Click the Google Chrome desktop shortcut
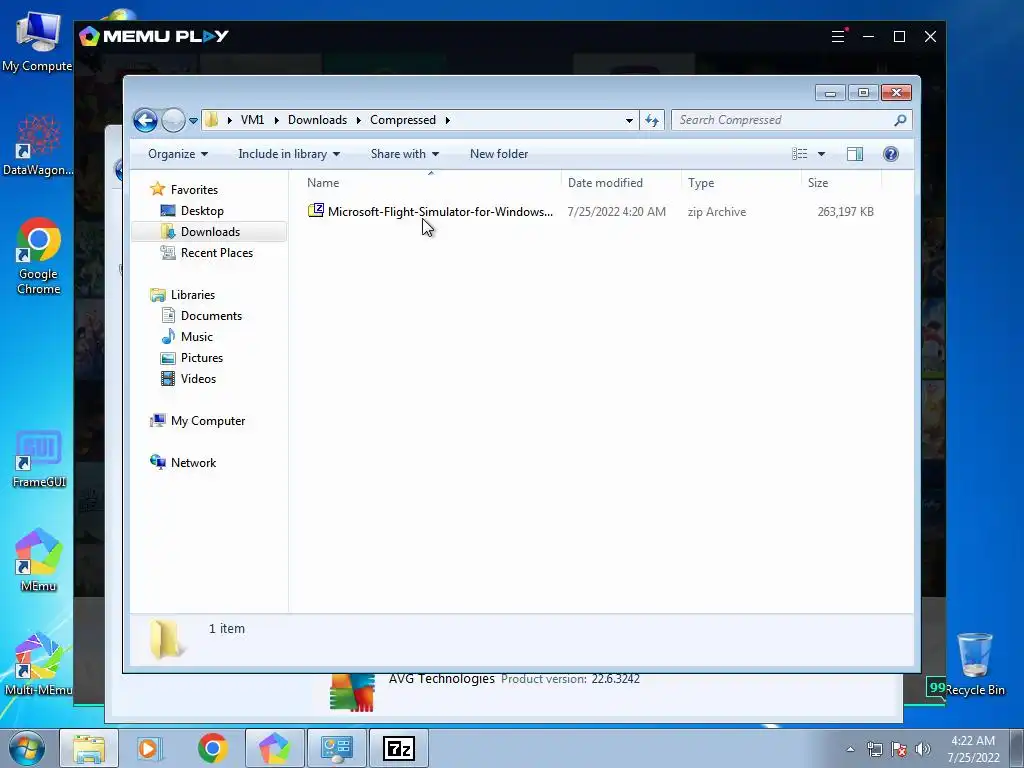Viewport: 1024px width, 768px height. [39, 257]
